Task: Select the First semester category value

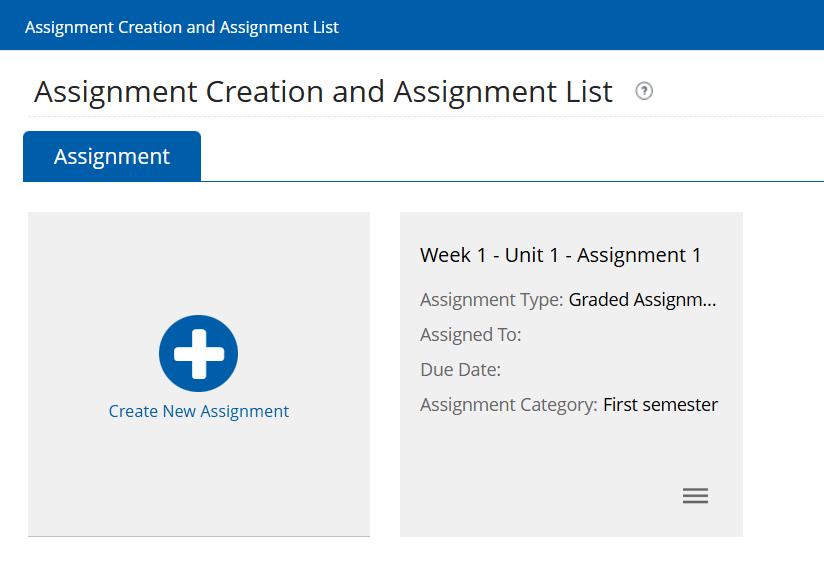Action: pyautogui.click(x=660, y=405)
